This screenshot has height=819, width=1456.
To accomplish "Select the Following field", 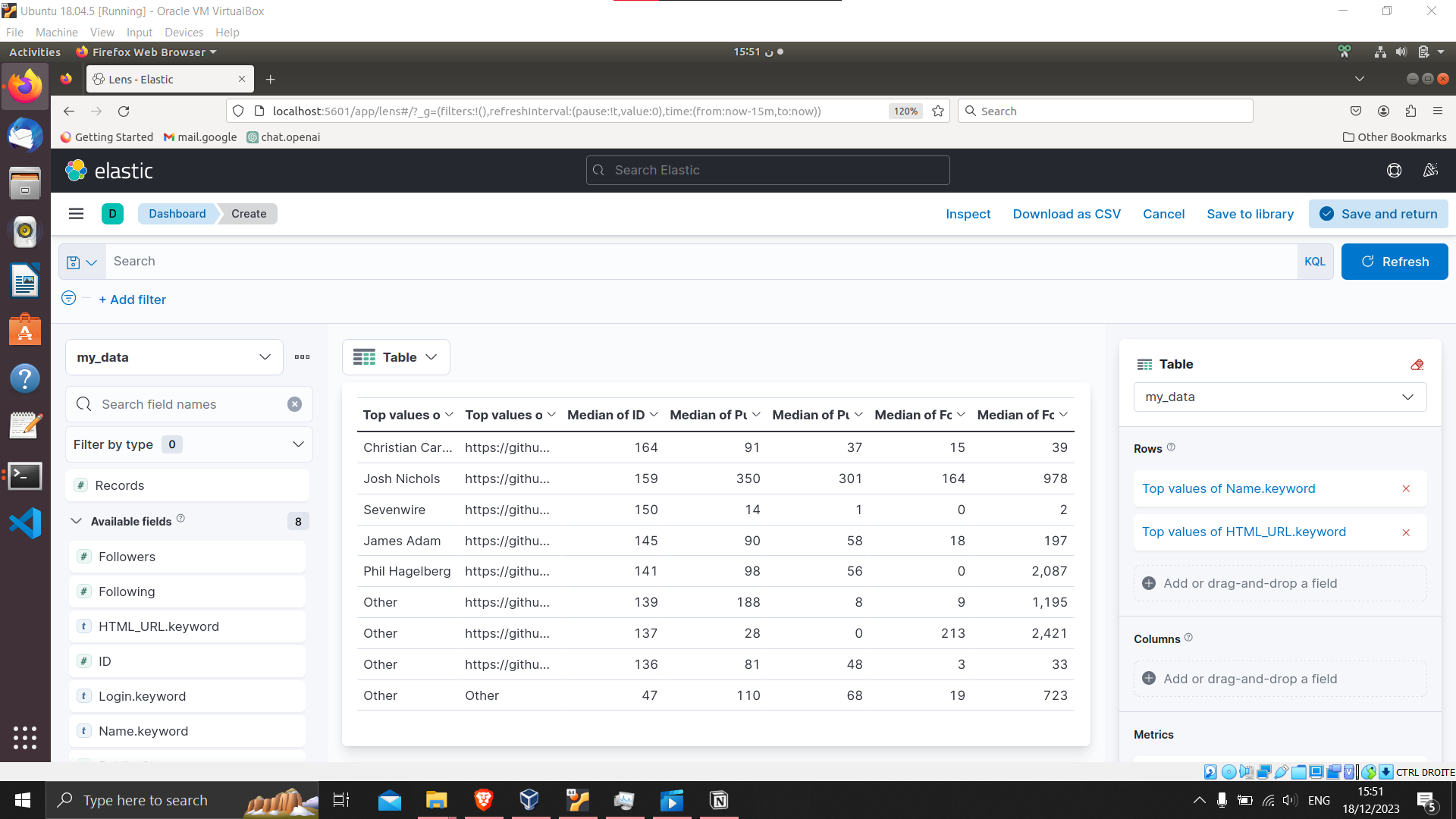I will point(187,591).
